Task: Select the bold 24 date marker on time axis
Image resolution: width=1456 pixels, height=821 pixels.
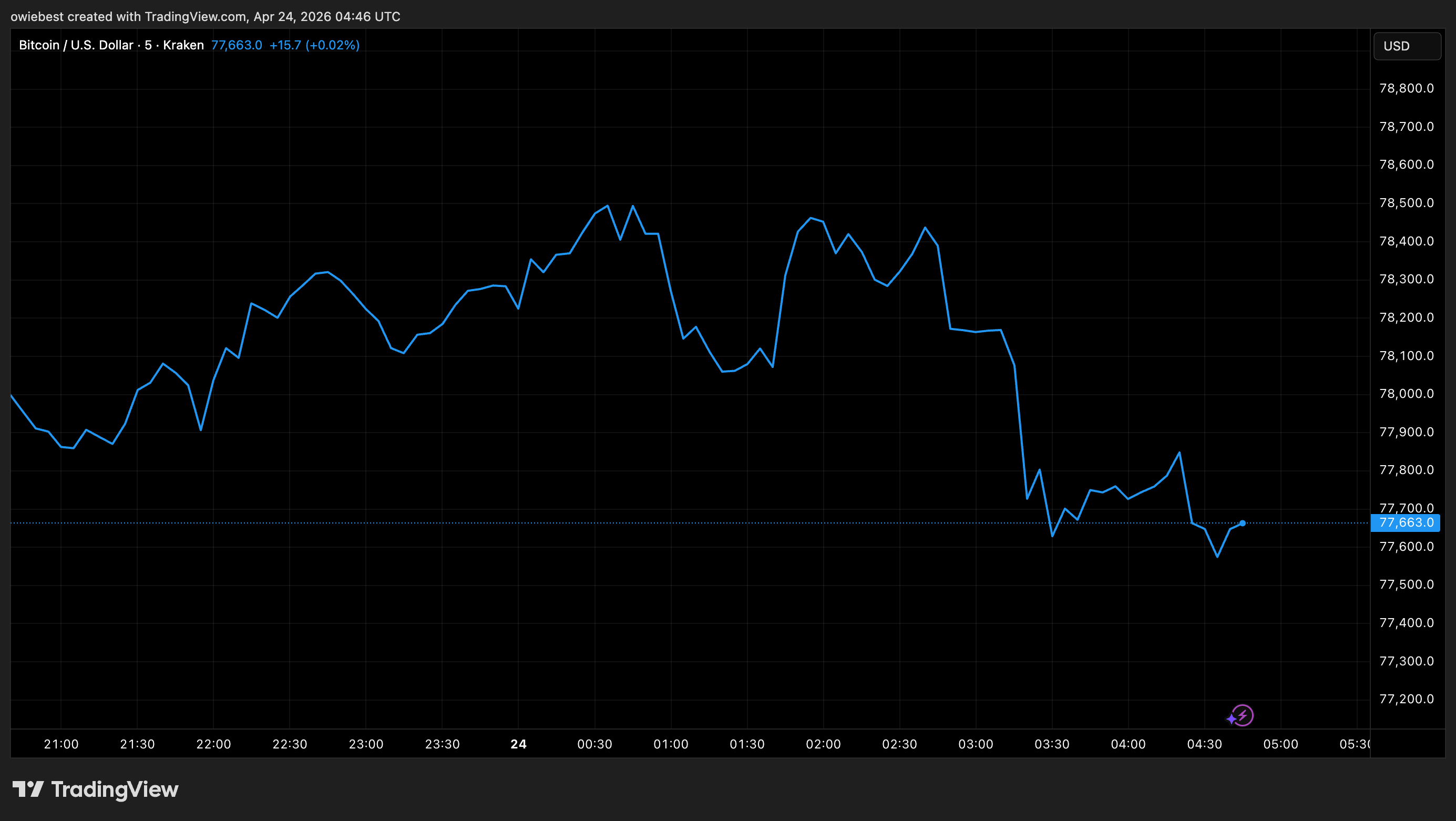Action: 518,744
